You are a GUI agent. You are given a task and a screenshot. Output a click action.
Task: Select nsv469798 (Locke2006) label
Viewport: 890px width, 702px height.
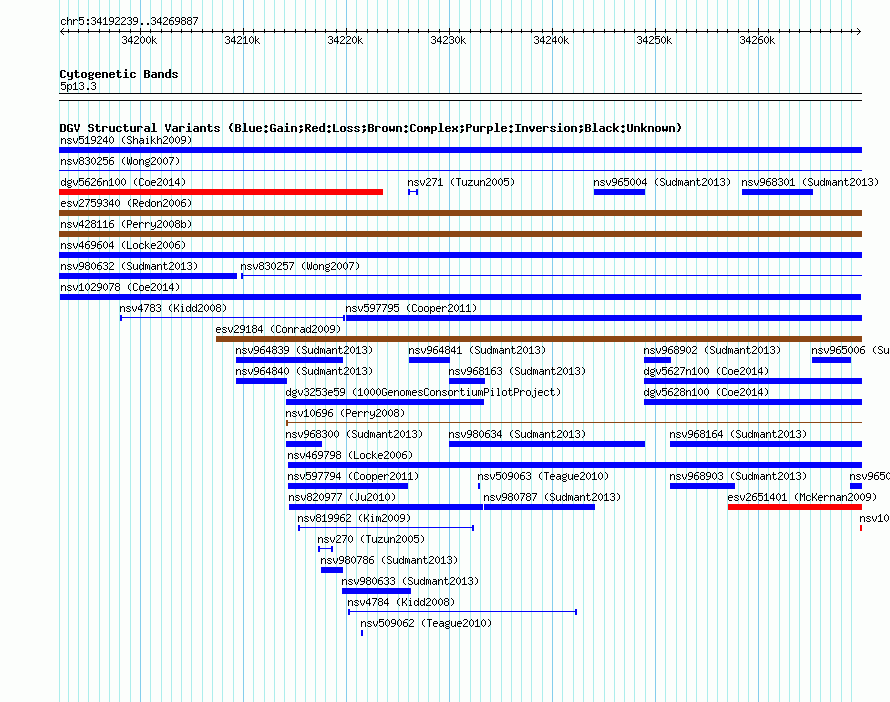350,455
